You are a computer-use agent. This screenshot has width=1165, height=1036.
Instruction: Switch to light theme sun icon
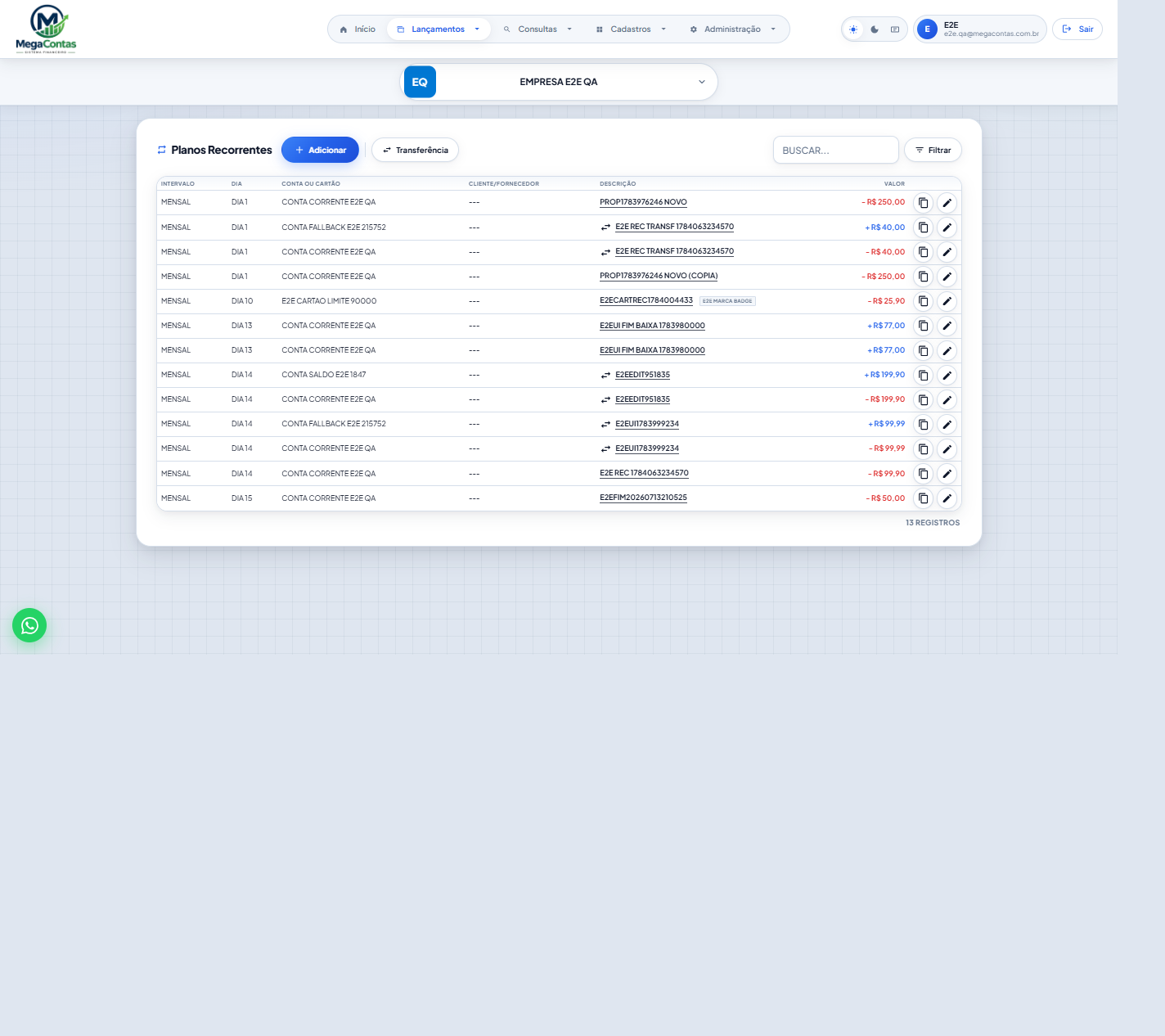853,29
